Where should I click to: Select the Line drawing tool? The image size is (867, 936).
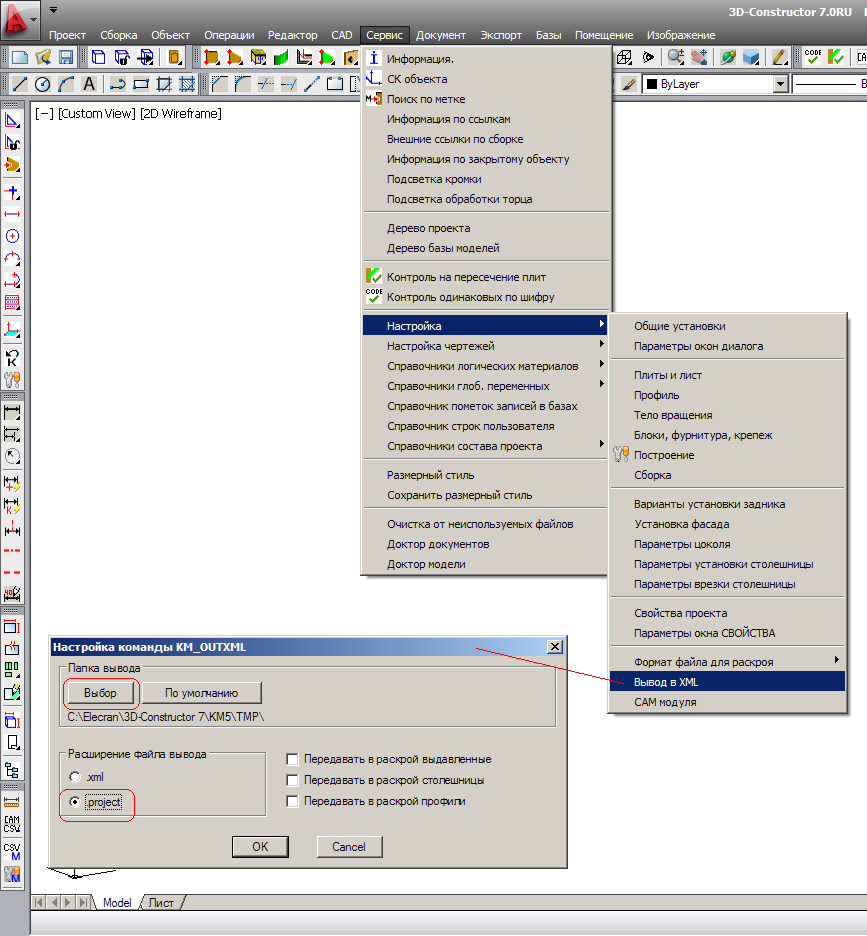click(20, 84)
